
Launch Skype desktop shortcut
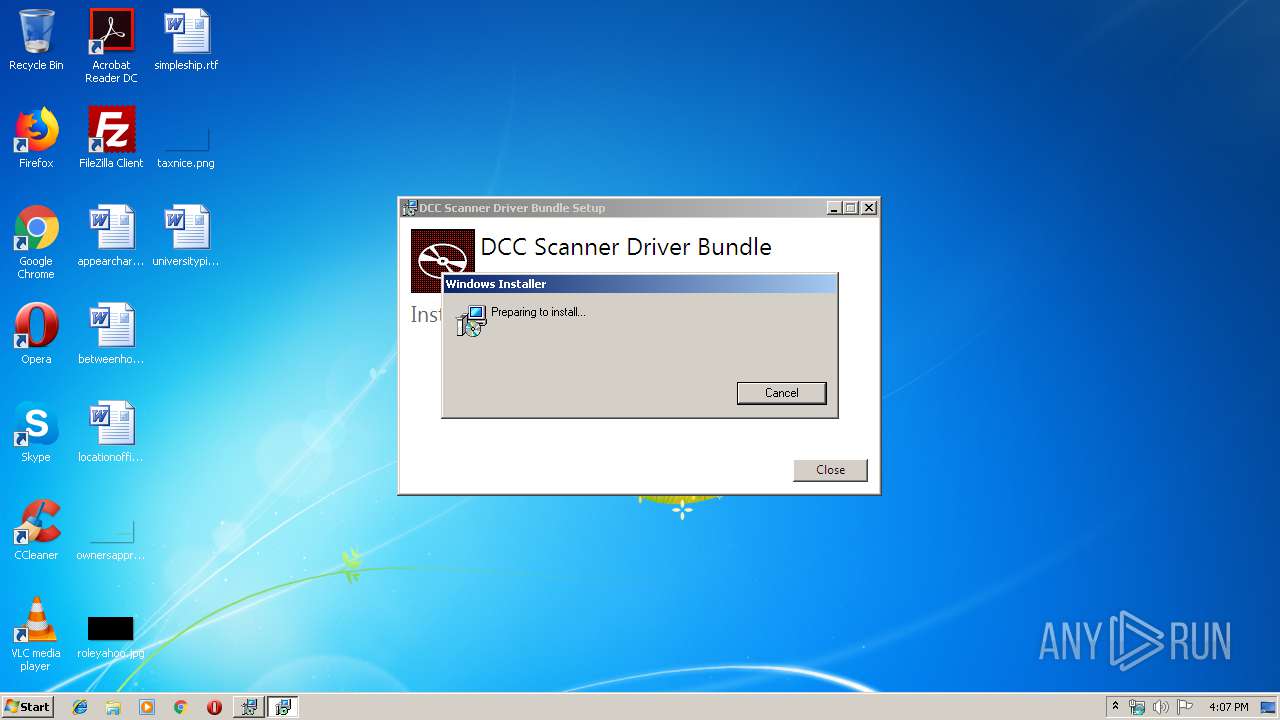36,432
